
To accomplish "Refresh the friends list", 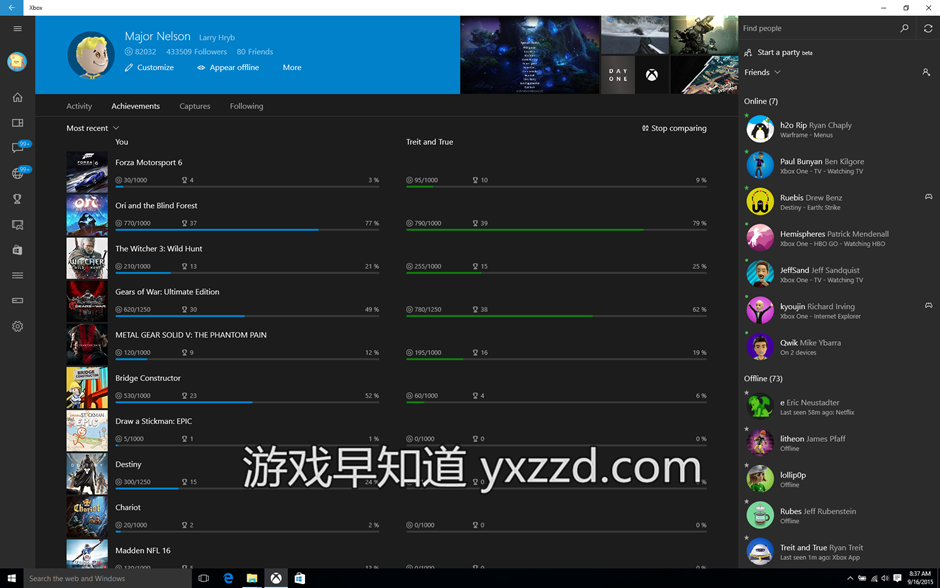I will coord(928,28).
